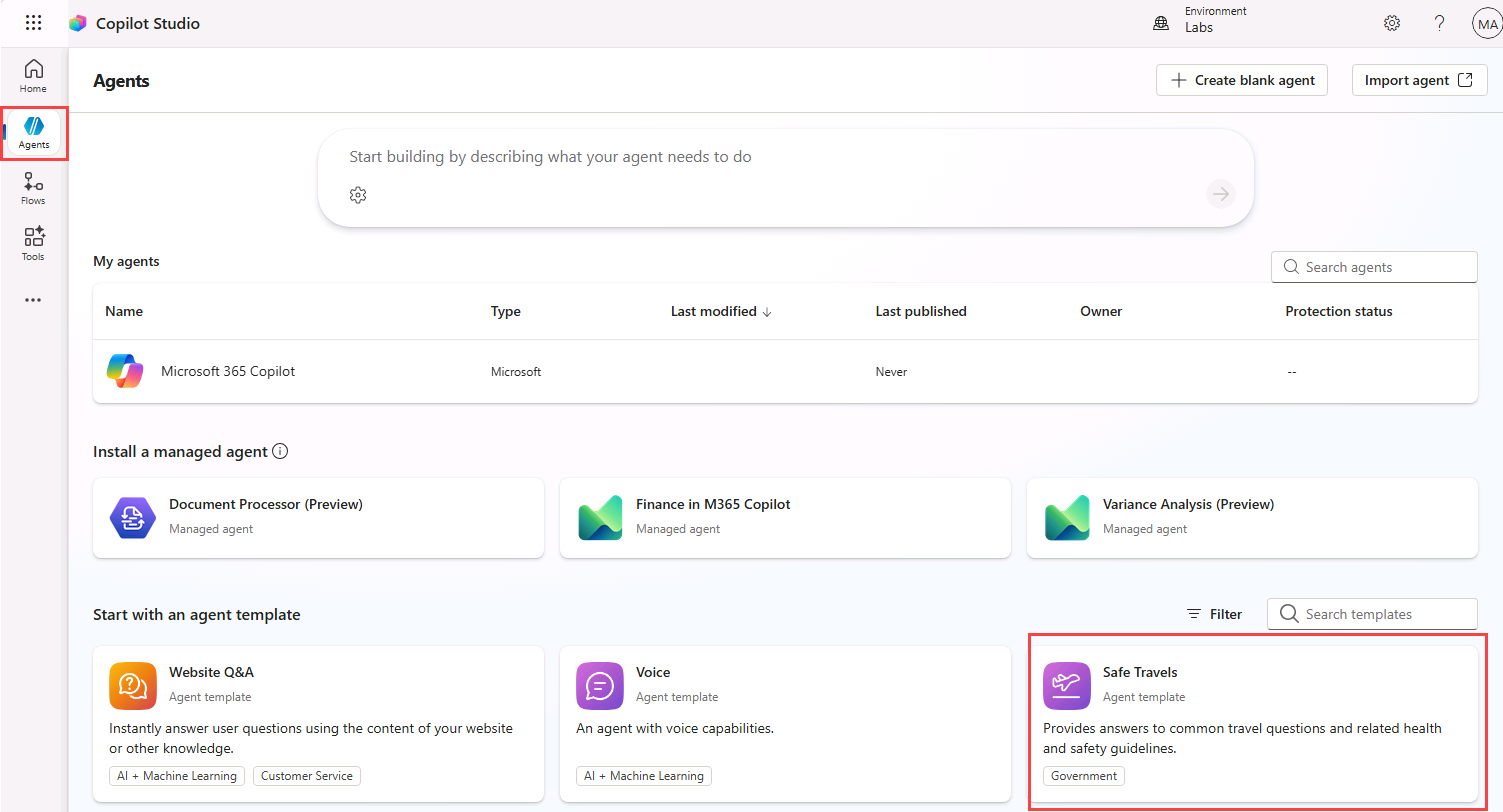The width and height of the screenshot is (1503, 812).
Task: Click the Document Processor icon
Action: point(133,517)
